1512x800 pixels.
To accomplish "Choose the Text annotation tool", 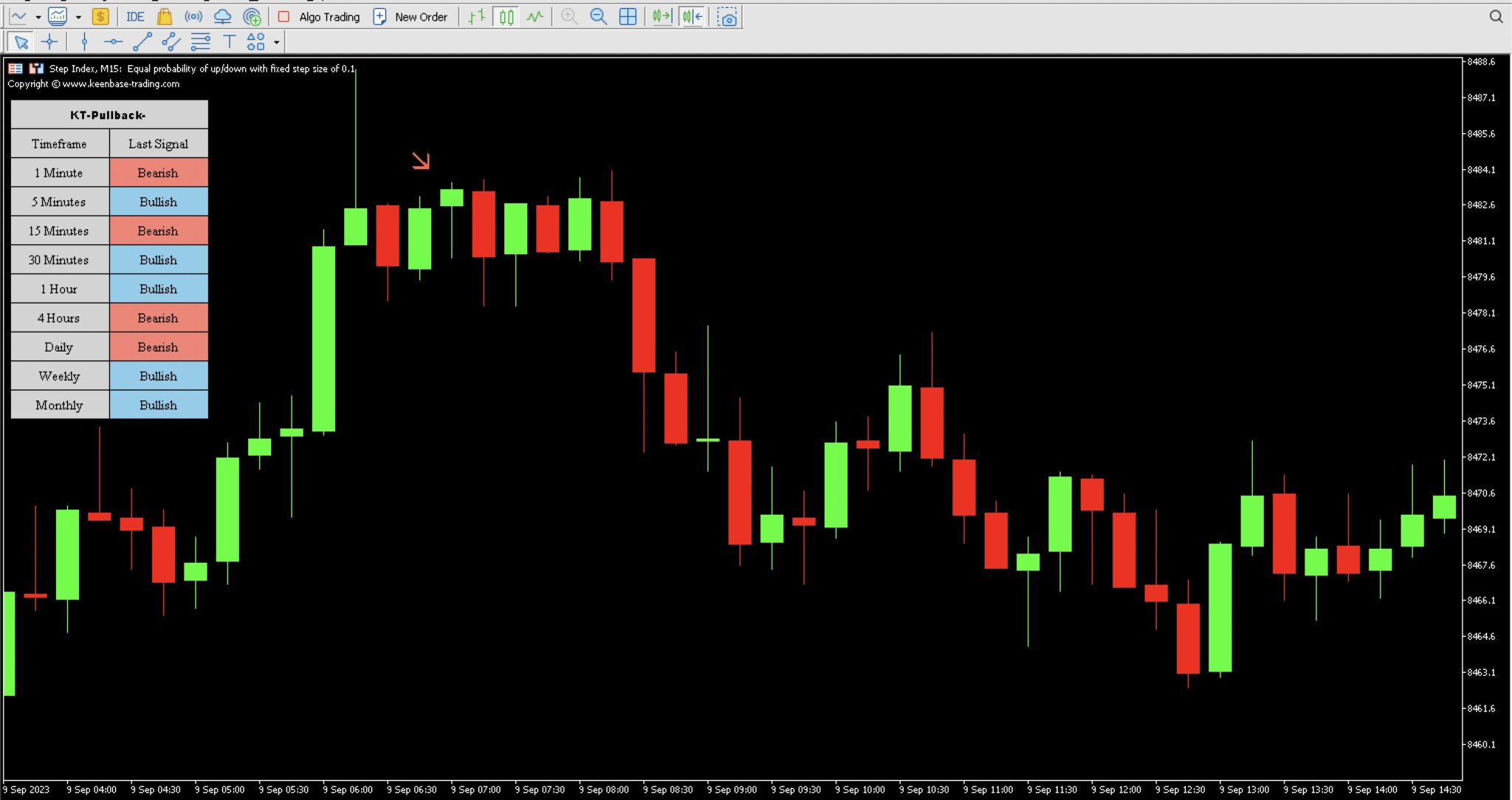I will tap(229, 42).
